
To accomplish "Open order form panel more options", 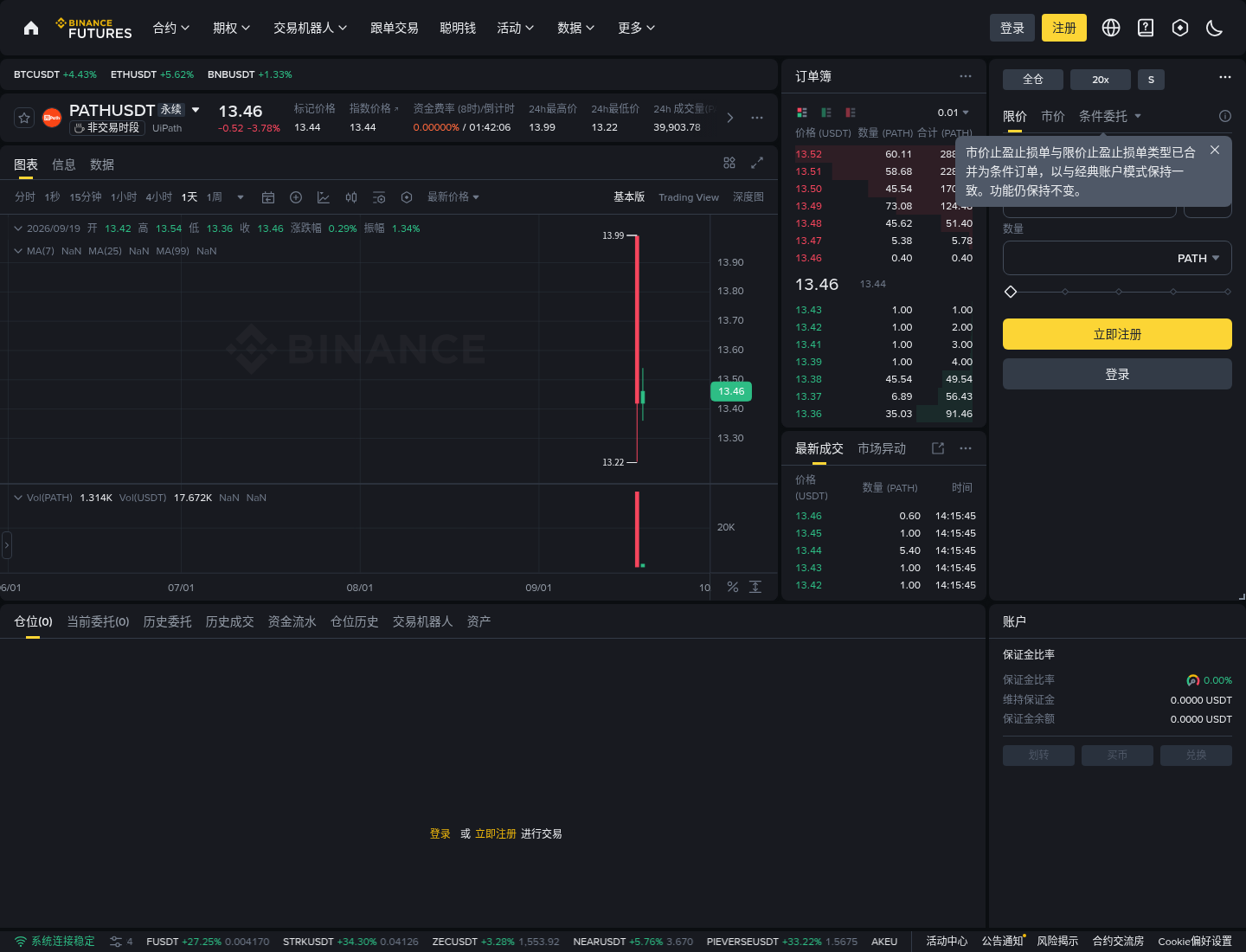I will (1225, 77).
